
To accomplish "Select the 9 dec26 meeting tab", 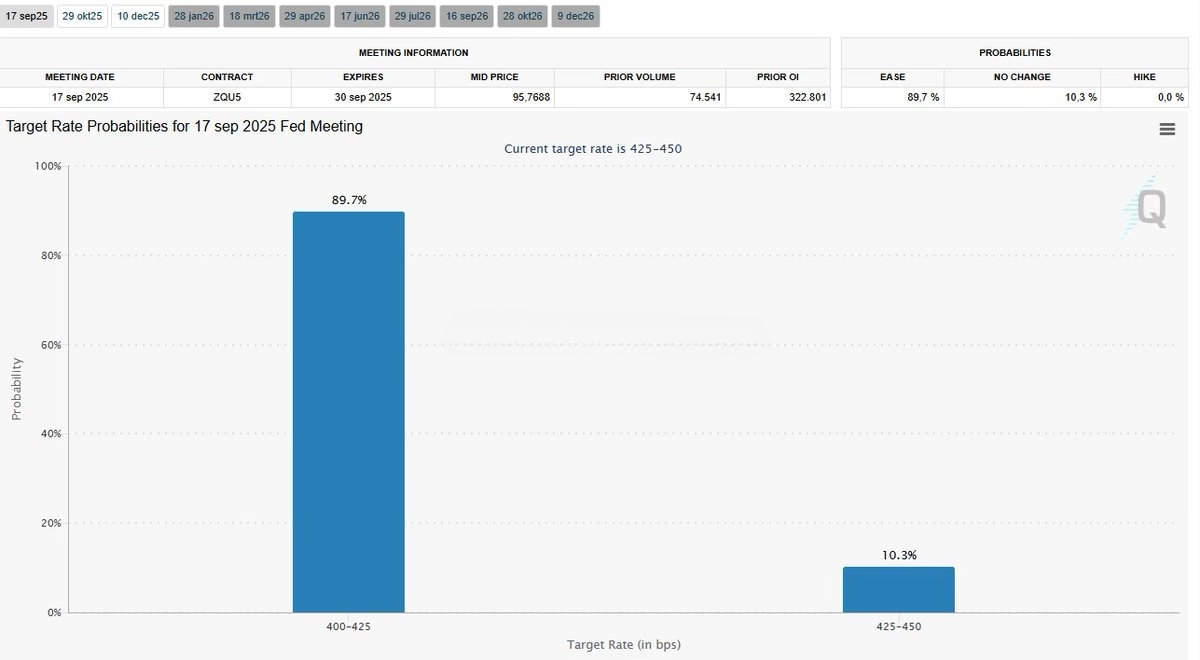I will 576,16.
